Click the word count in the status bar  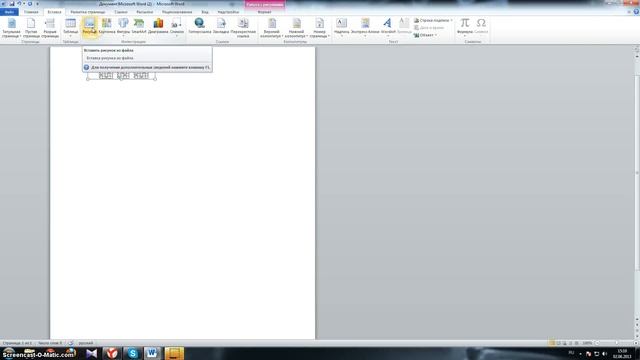(50, 343)
